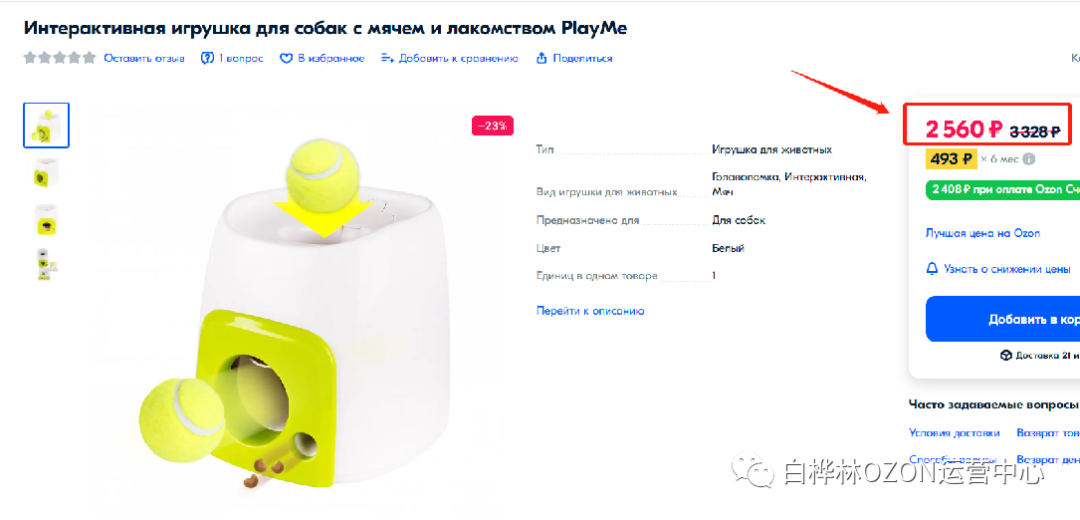Select the second product thumbnail
This screenshot has height=520, width=1080.
(x=46, y=172)
